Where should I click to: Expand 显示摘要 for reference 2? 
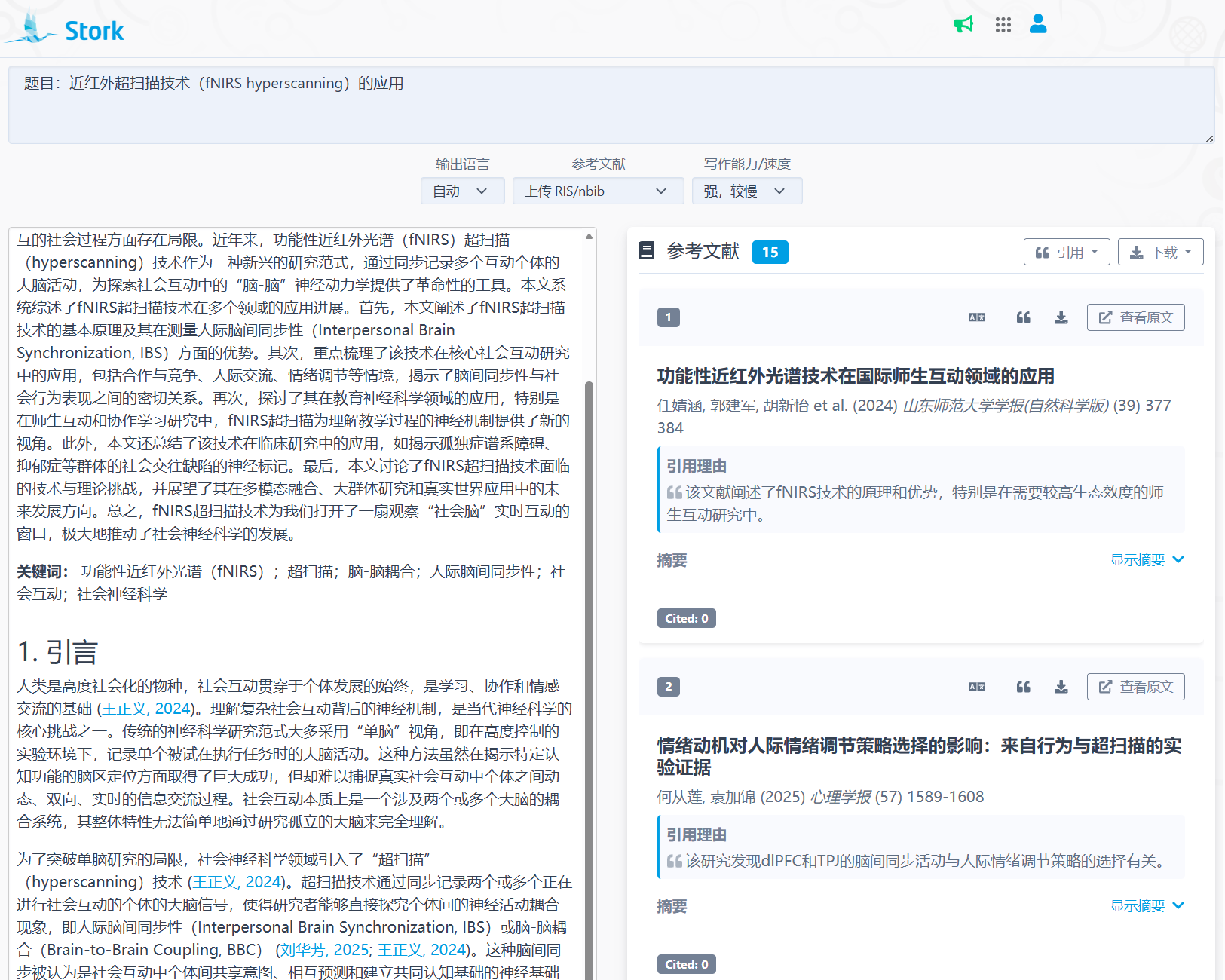[x=1147, y=905]
